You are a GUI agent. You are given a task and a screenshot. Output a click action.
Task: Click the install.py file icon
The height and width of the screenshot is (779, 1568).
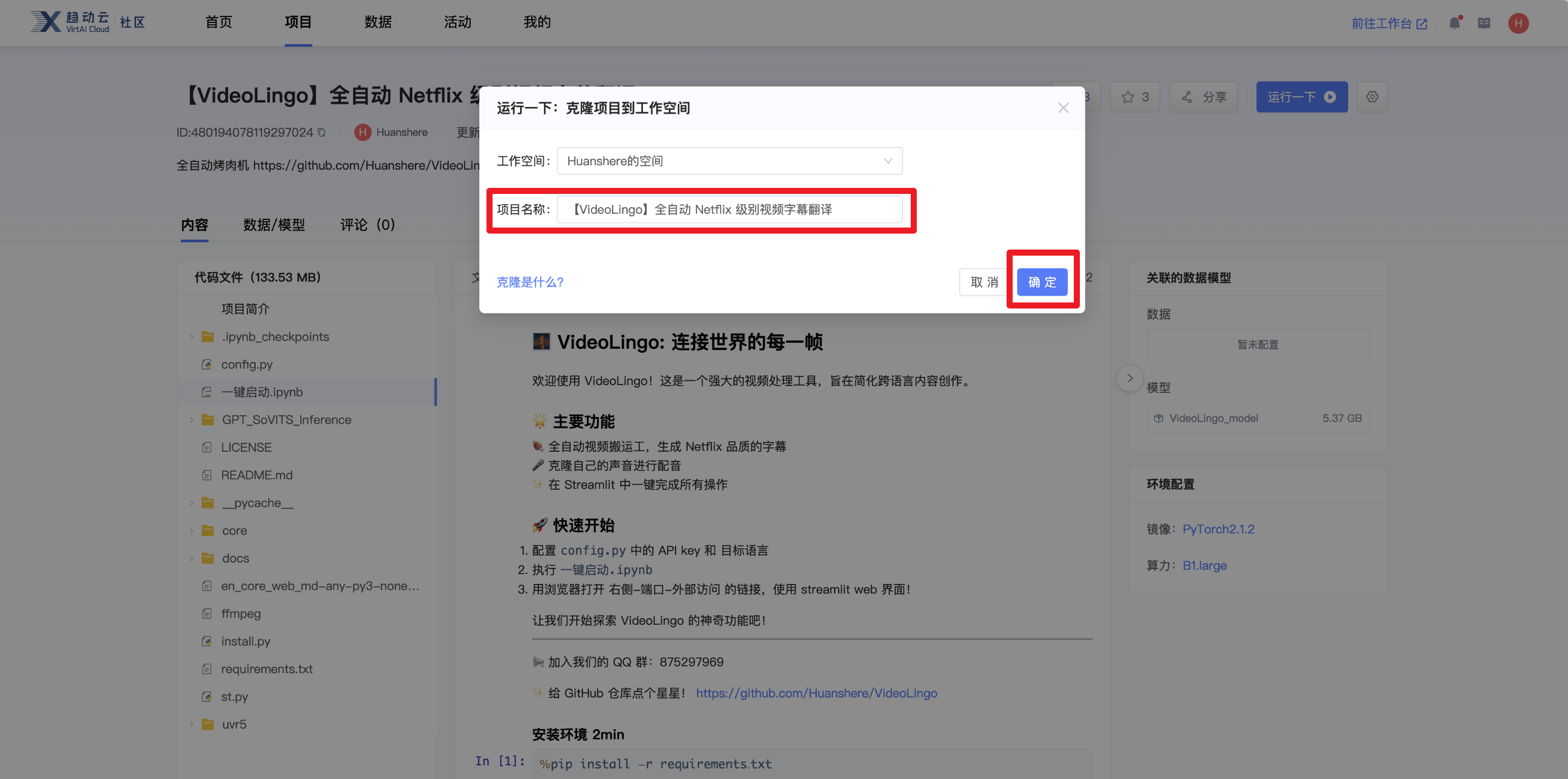[207, 641]
